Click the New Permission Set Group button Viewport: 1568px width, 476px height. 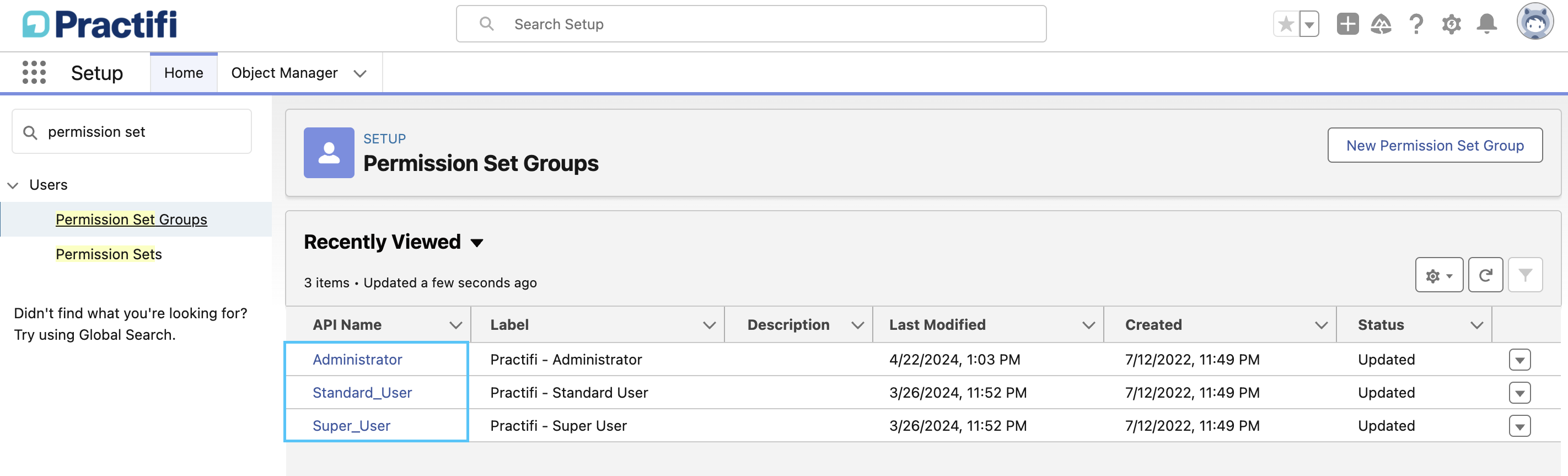(x=1435, y=146)
